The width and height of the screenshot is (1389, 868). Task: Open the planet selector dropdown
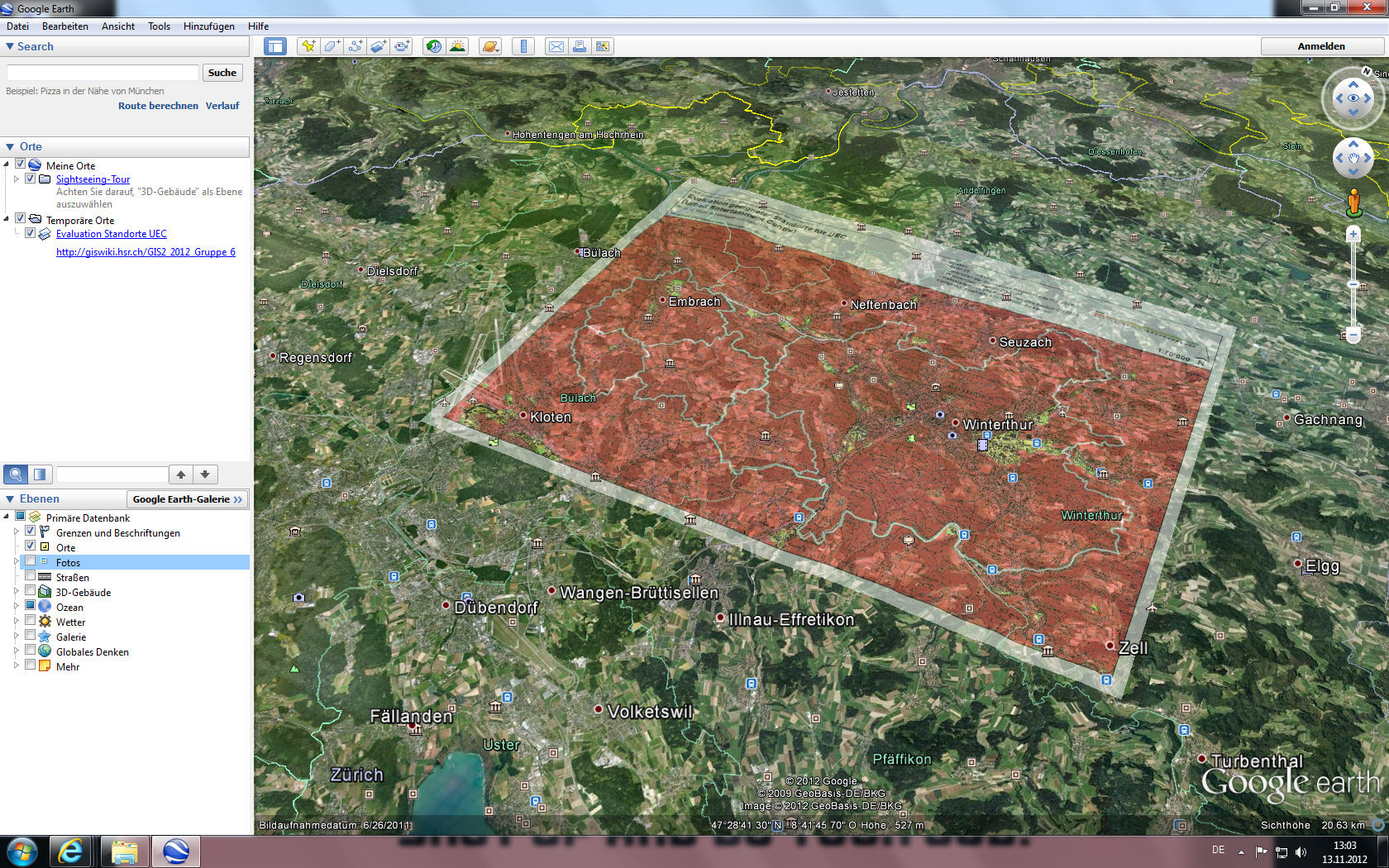[490, 47]
